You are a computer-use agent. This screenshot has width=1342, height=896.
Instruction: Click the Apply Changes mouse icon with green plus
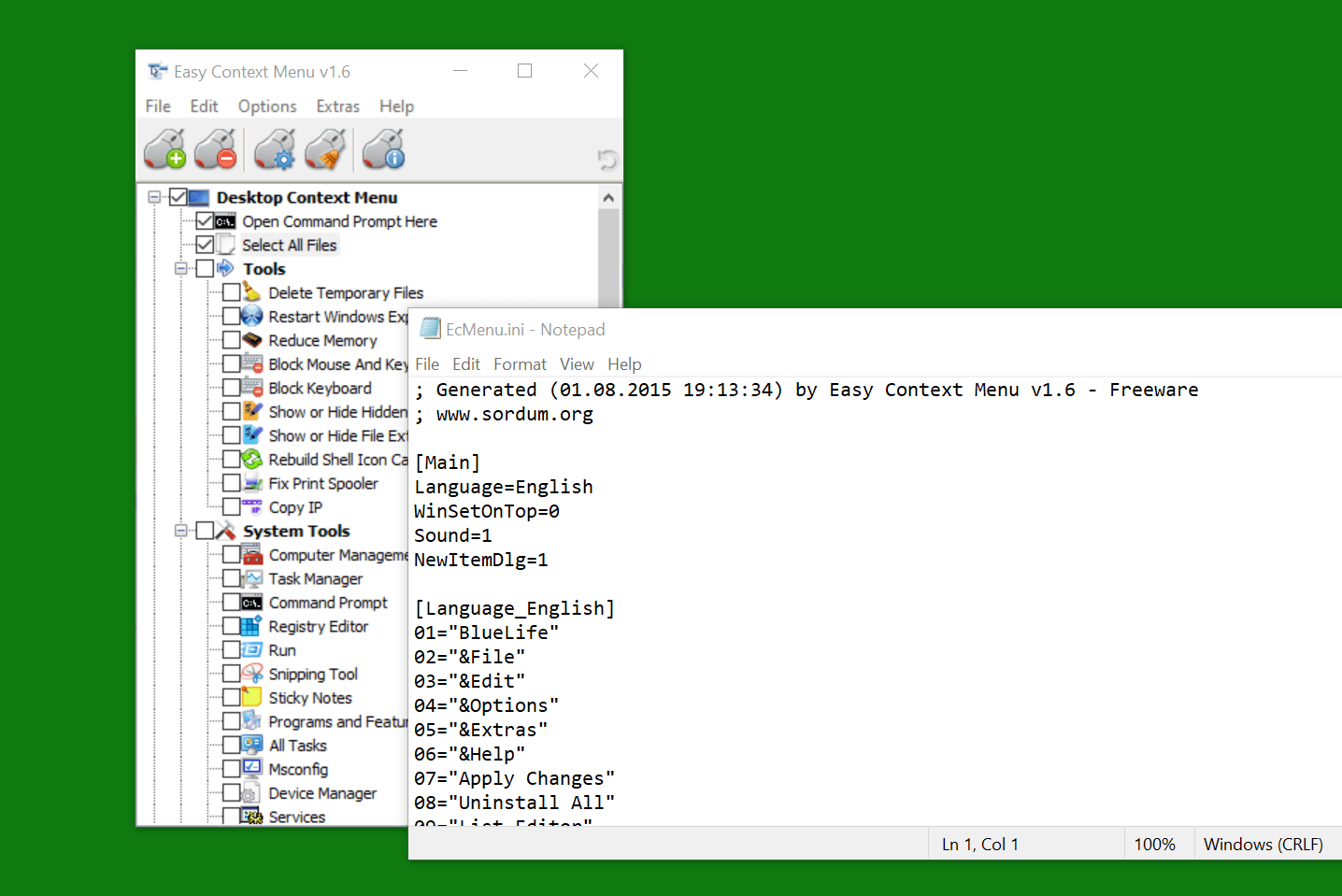pos(165,149)
